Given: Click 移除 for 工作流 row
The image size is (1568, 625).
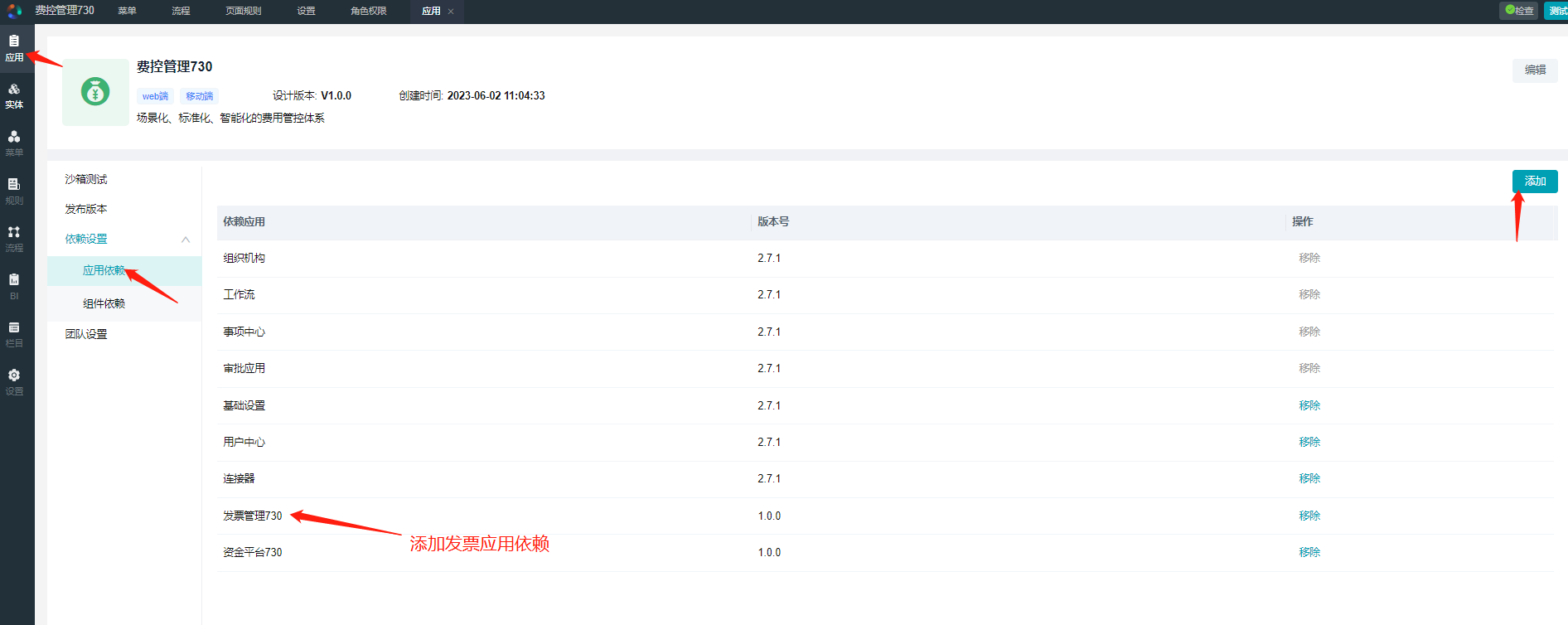Looking at the screenshot, I should click(x=1309, y=294).
